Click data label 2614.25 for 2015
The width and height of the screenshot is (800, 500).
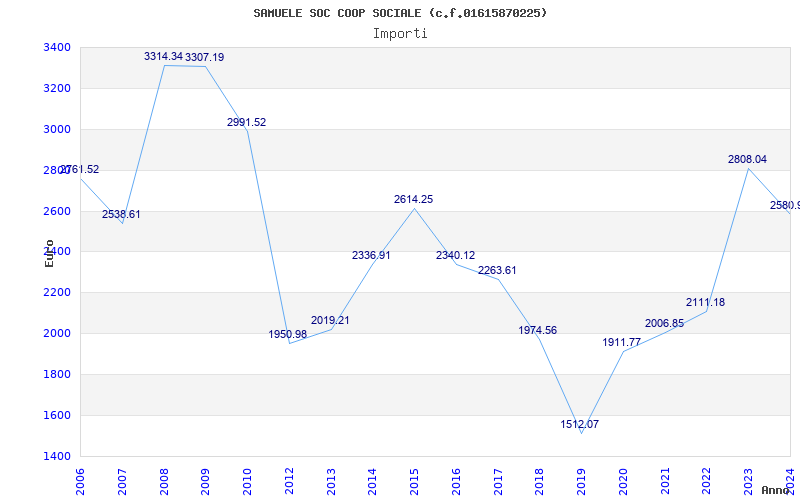(413, 199)
